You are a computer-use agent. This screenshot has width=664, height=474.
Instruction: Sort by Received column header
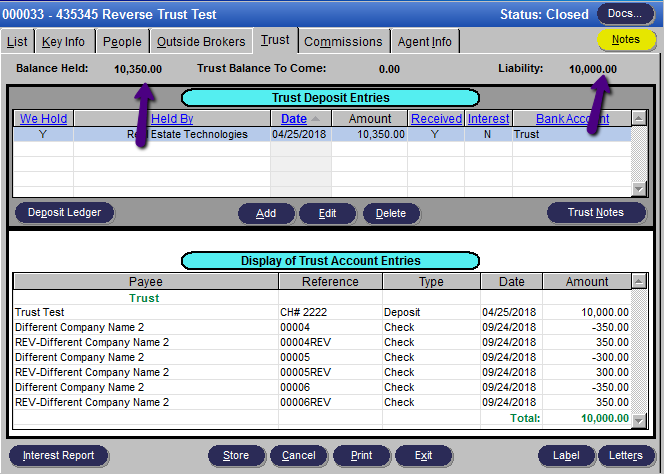(436, 119)
